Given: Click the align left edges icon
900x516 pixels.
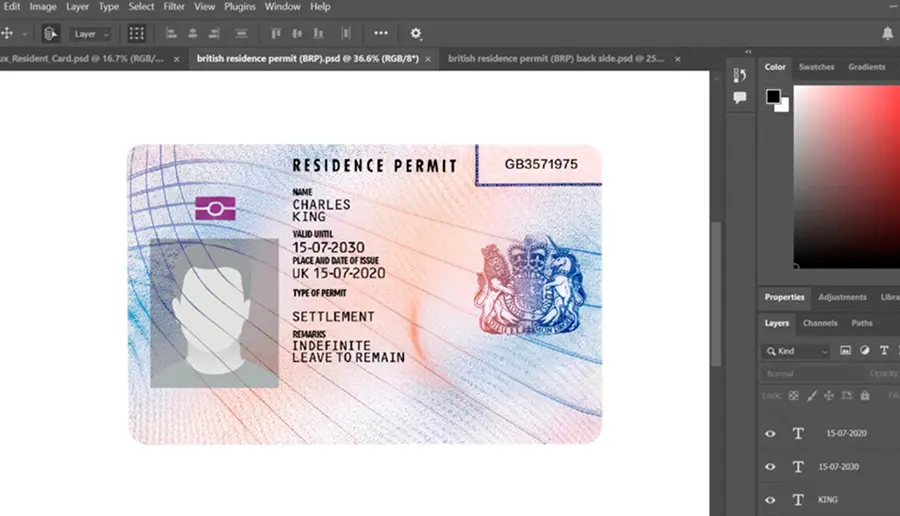Looking at the screenshot, I should click(171, 33).
